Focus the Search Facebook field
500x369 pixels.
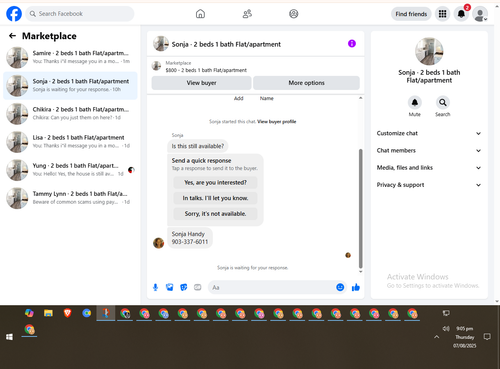tap(80, 14)
